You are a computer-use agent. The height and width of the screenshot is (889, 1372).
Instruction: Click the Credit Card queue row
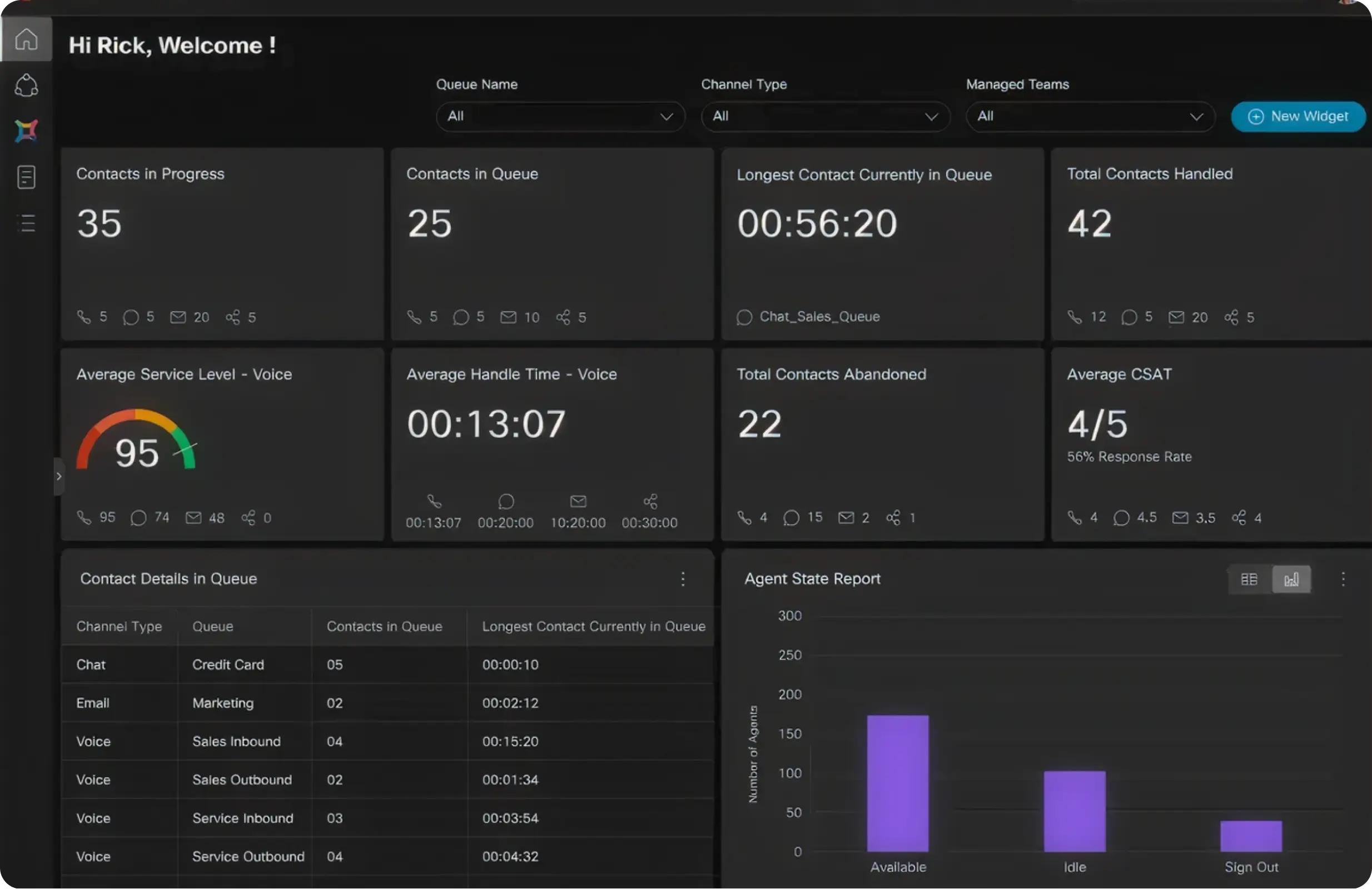click(228, 665)
